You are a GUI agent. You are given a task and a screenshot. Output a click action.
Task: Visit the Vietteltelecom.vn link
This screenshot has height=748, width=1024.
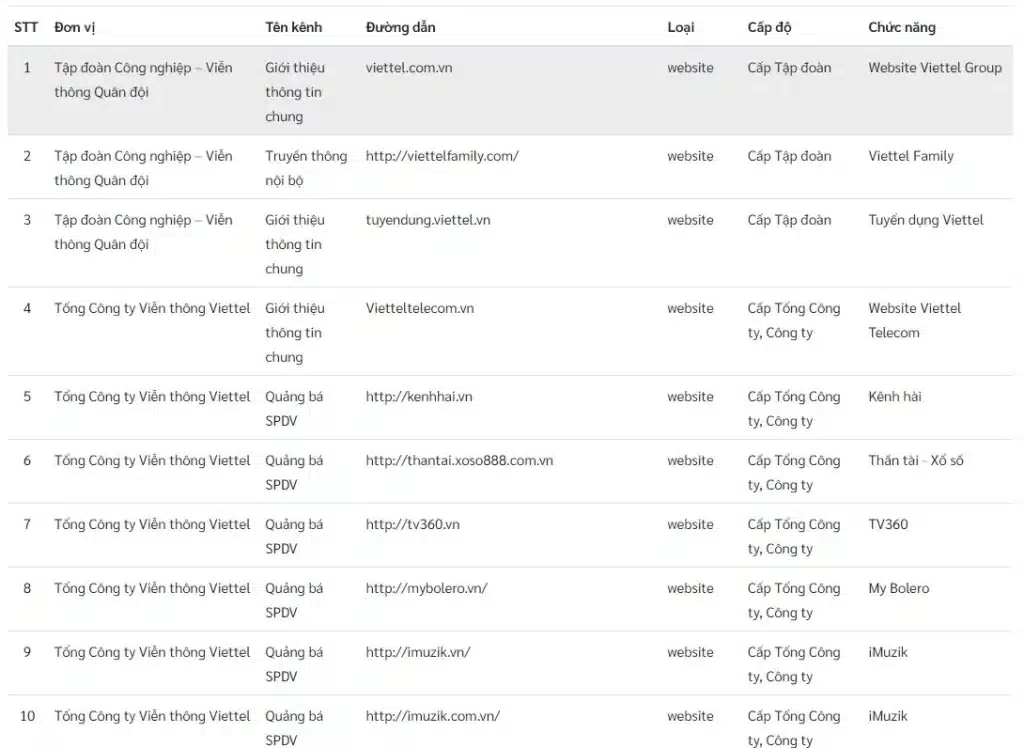point(420,308)
